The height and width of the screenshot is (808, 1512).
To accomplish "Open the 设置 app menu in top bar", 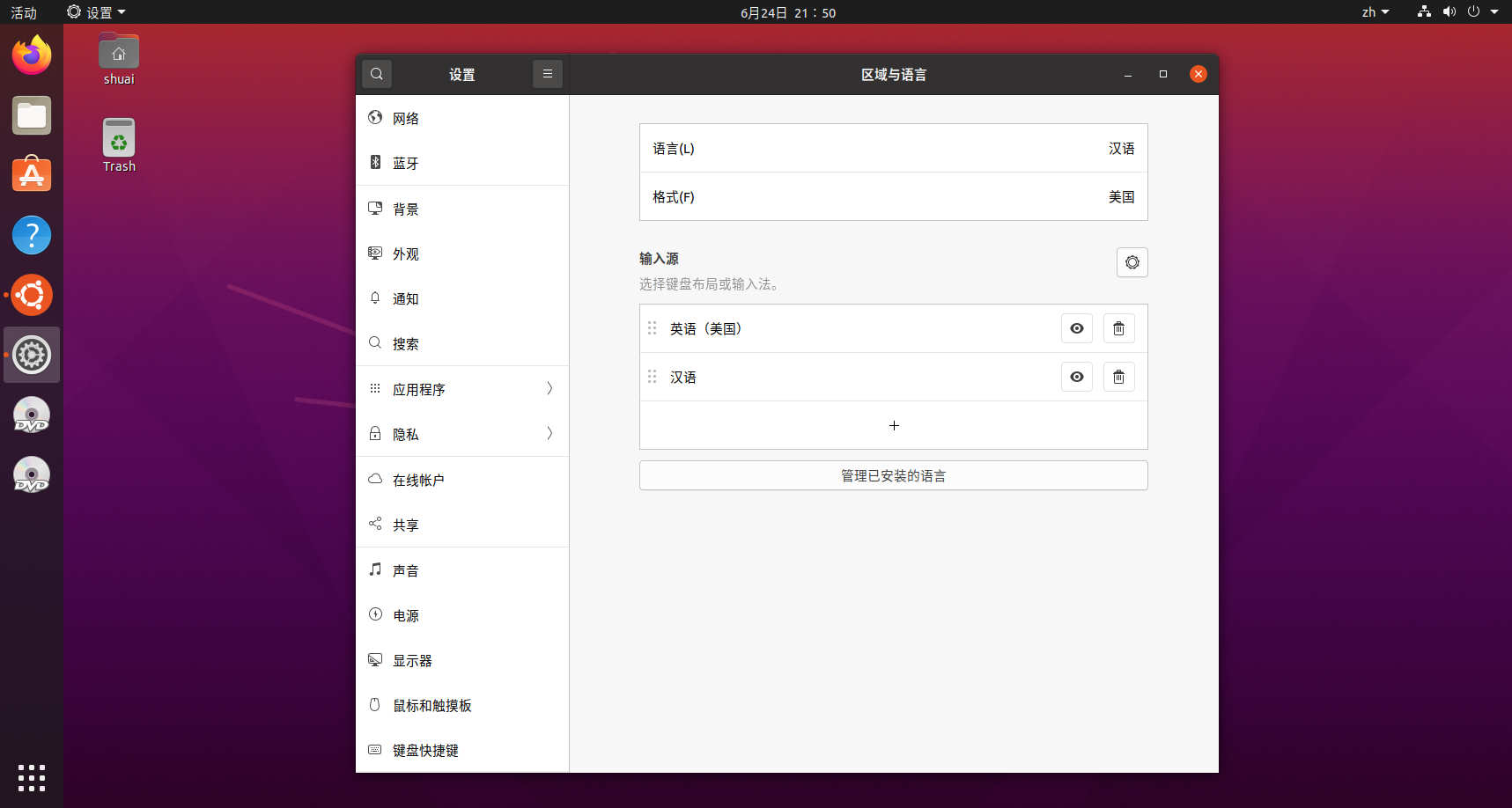I will pos(97,12).
